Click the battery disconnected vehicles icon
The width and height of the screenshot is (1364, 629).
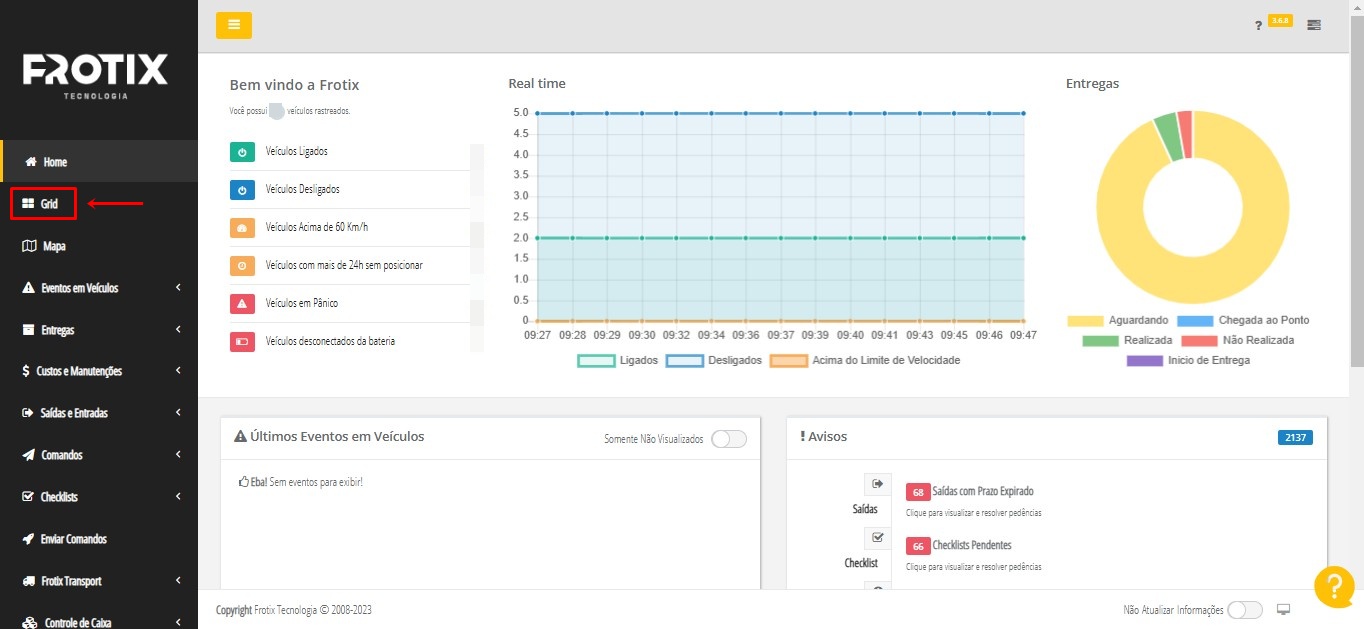pyautogui.click(x=242, y=342)
